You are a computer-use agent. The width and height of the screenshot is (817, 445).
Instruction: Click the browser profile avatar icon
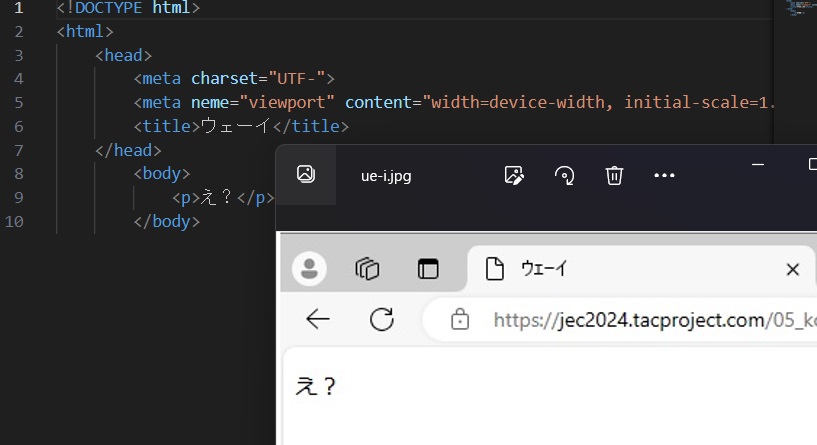click(309, 268)
